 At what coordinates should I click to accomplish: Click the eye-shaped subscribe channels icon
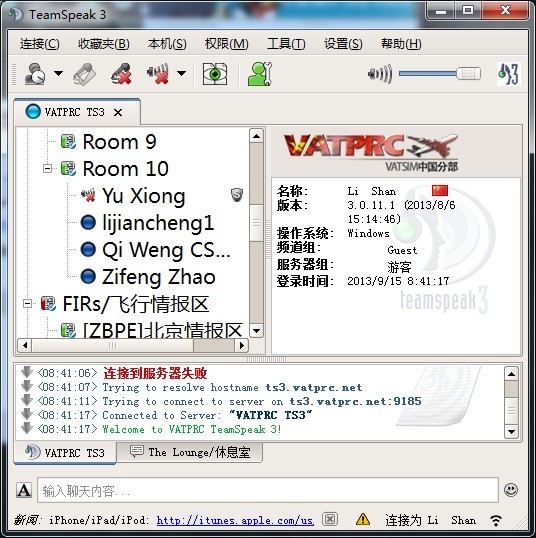(214, 73)
